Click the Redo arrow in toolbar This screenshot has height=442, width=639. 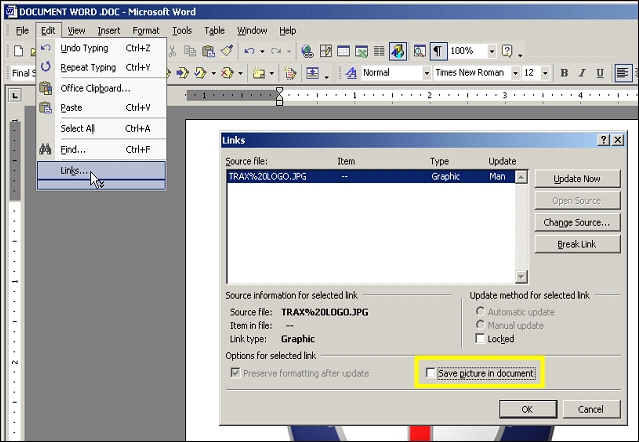tap(276, 51)
